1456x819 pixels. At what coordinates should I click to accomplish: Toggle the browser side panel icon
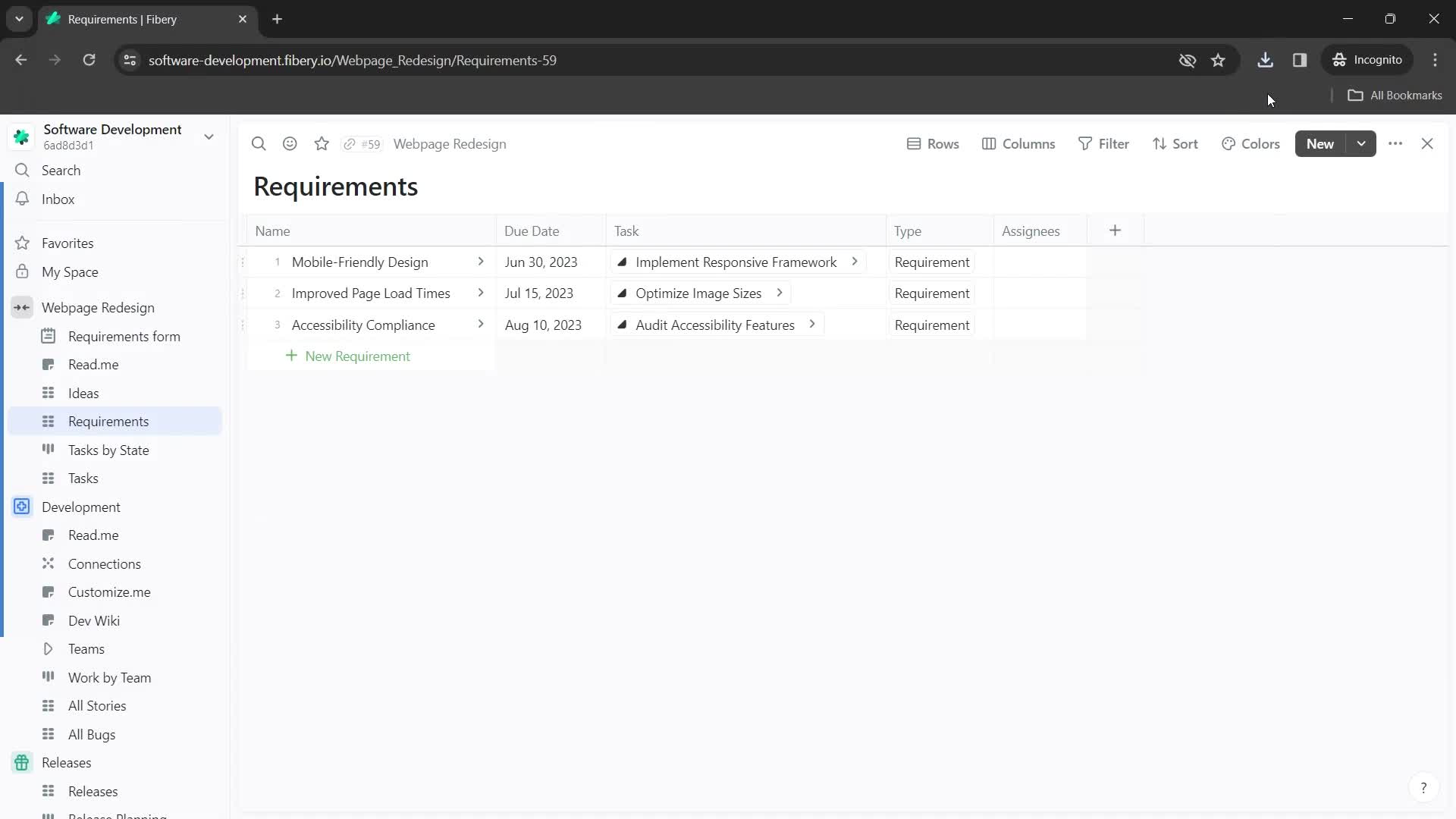tap(1300, 60)
